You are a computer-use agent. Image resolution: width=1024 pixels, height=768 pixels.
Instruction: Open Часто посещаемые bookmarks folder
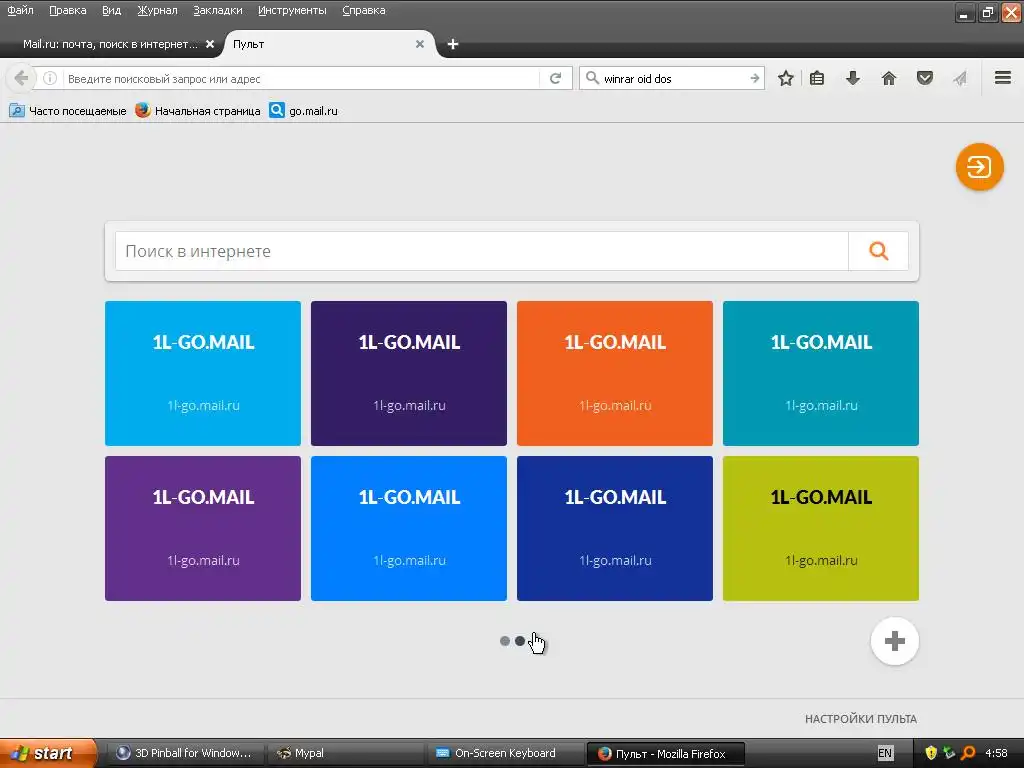pos(68,111)
